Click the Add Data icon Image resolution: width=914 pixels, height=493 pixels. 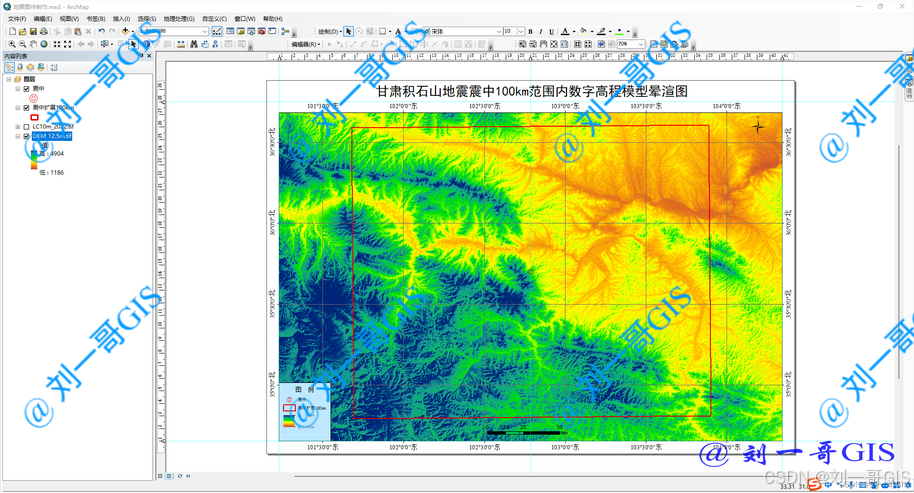[x=125, y=31]
